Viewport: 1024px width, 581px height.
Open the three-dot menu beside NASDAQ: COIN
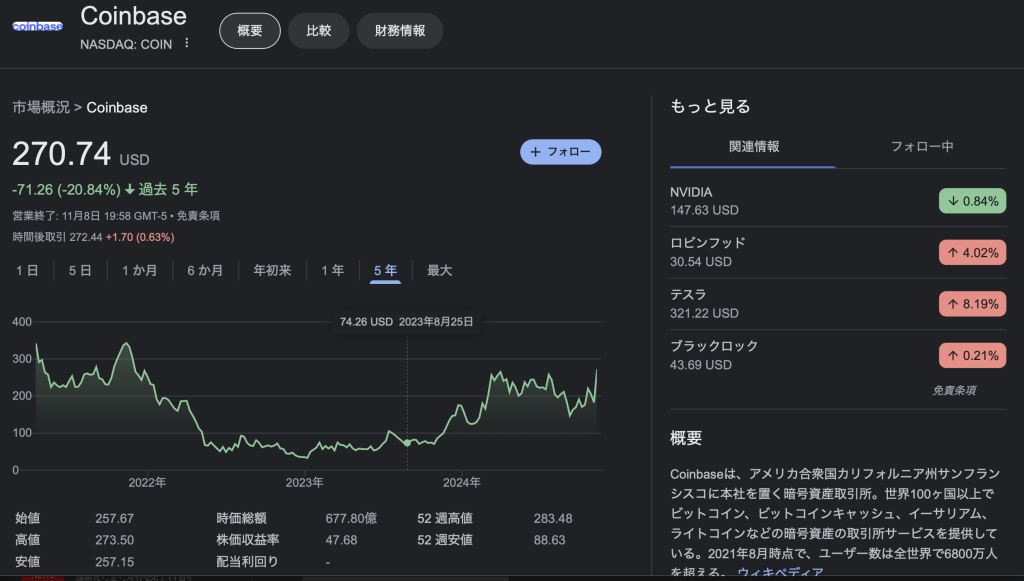click(x=186, y=43)
